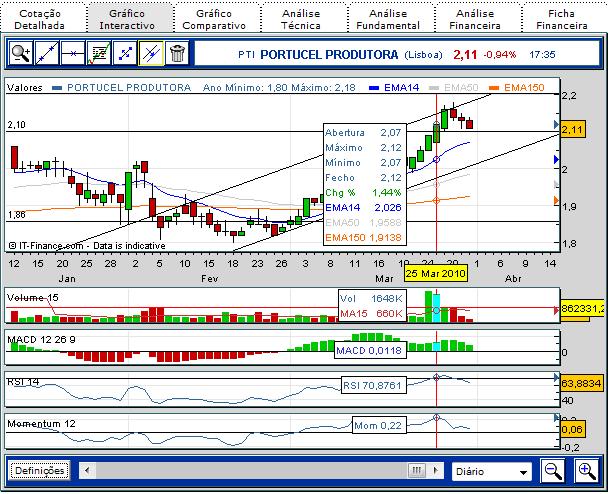Screen dimensions: 608x494
Task: Click the Definições button
Action: point(40,471)
